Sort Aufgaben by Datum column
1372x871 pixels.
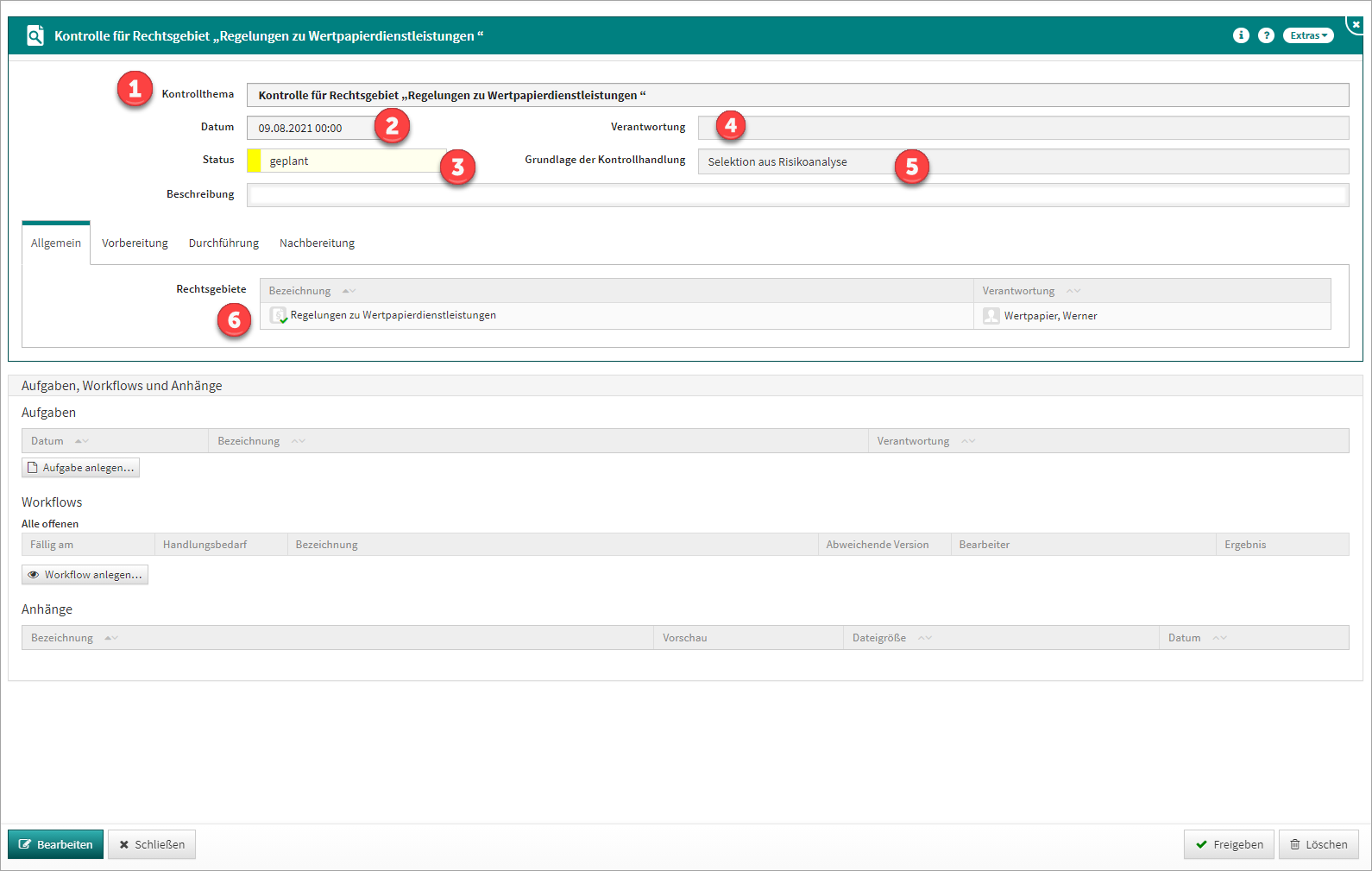pyautogui.click(x=115, y=441)
